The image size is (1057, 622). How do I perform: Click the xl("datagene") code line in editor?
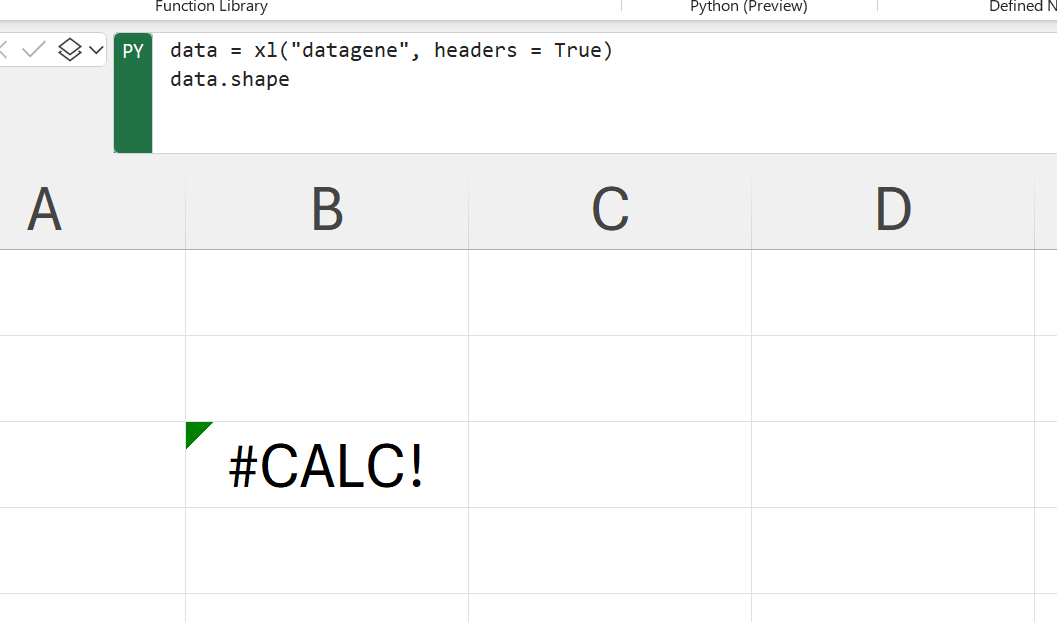[391, 51]
